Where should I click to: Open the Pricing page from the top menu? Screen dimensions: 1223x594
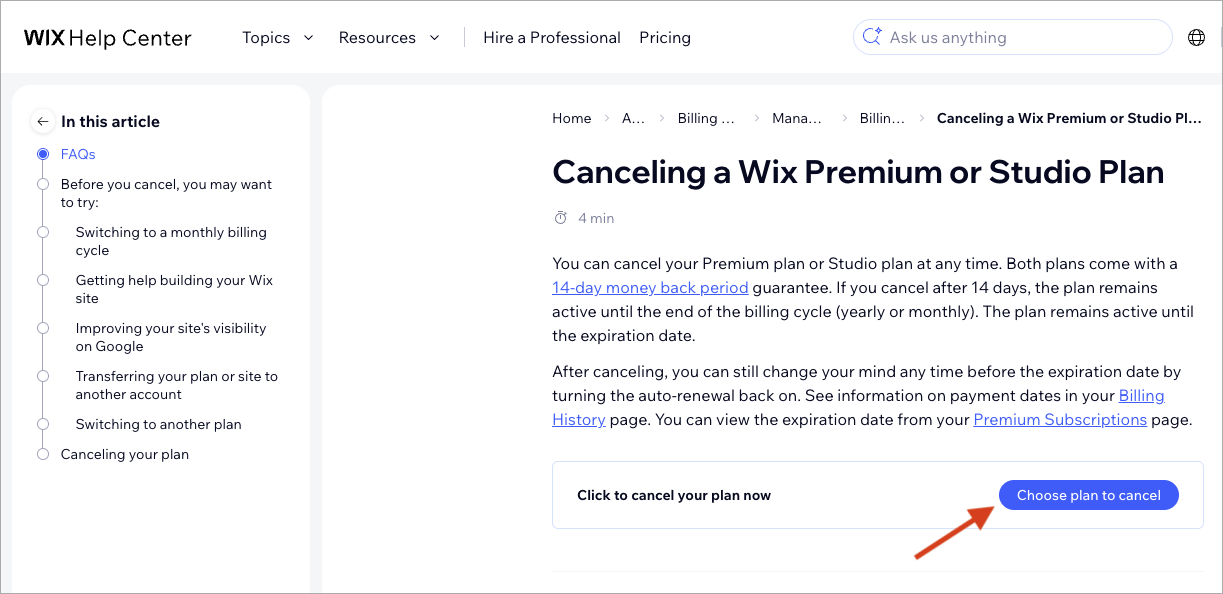click(664, 37)
